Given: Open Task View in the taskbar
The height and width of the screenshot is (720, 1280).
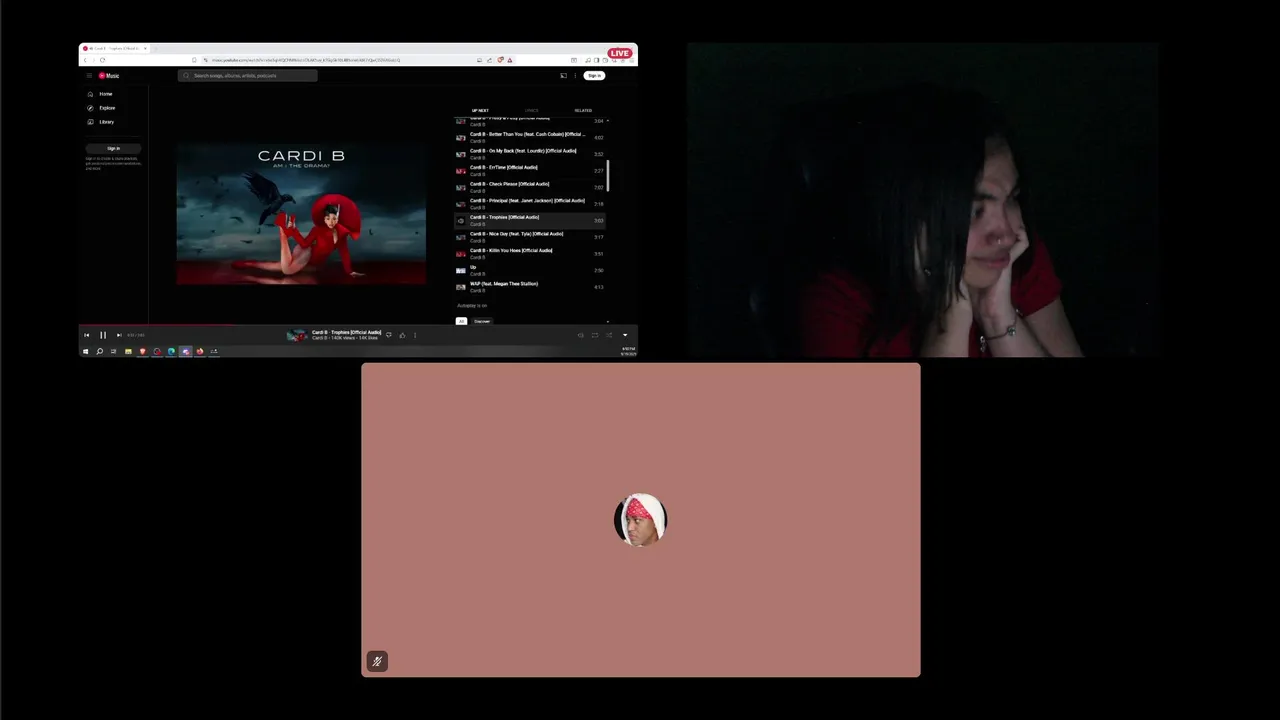Looking at the screenshot, I should pyautogui.click(x=113, y=351).
